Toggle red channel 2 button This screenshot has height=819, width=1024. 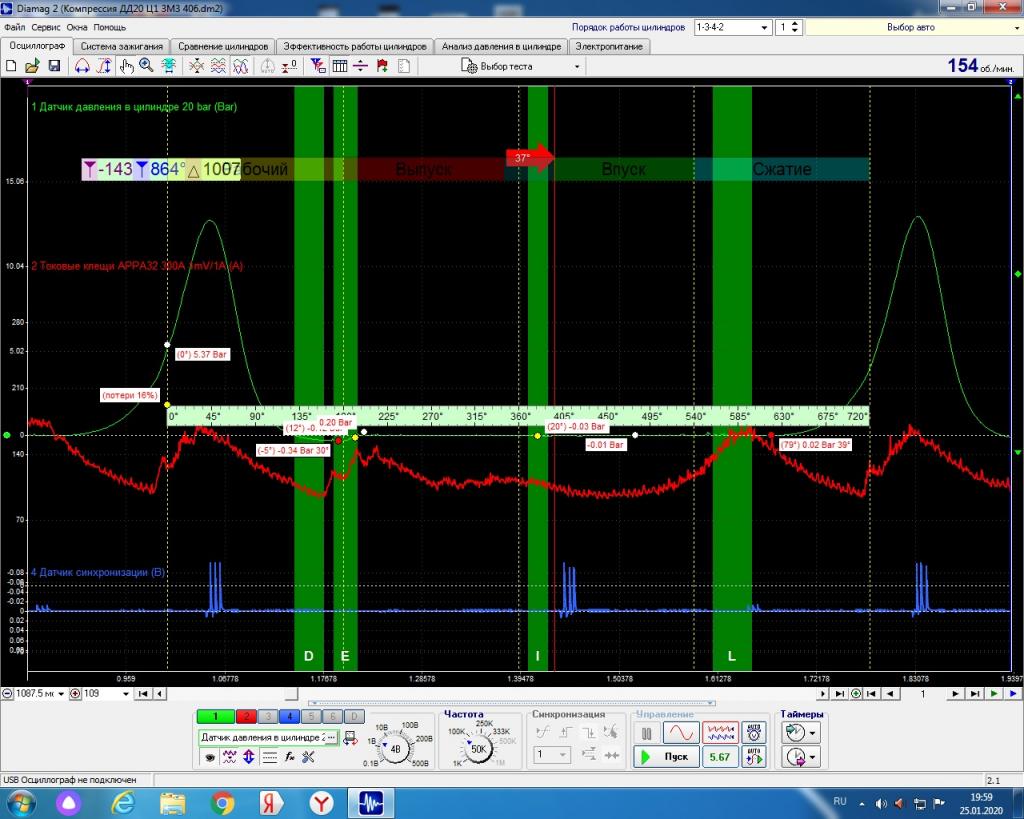(246, 716)
